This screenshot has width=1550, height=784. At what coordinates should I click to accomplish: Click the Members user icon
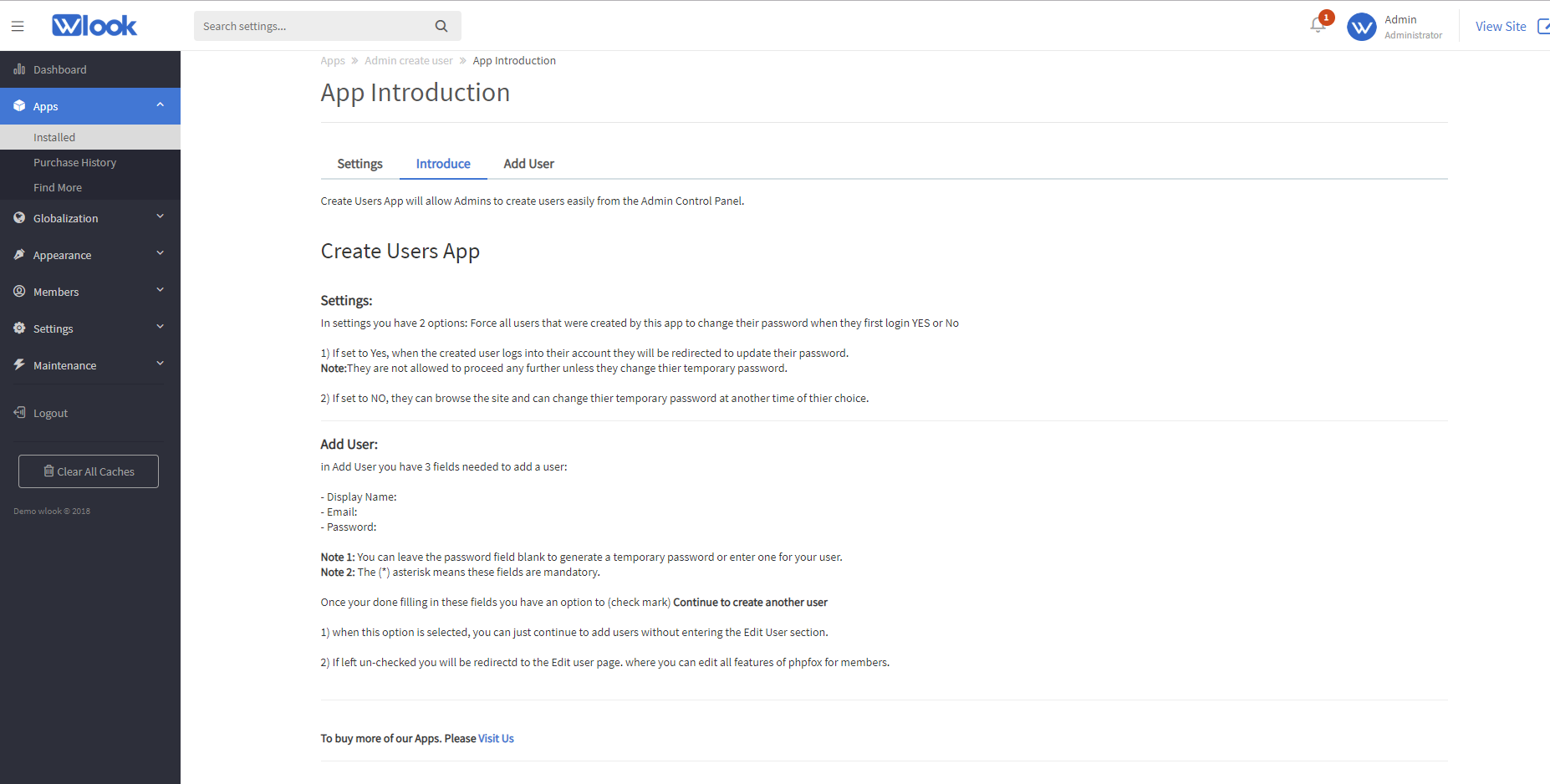point(19,292)
